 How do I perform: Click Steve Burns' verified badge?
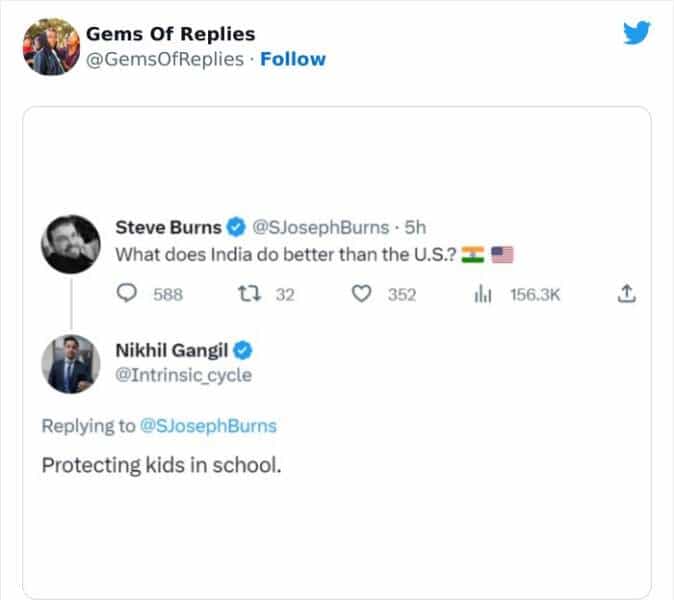click(x=236, y=227)
